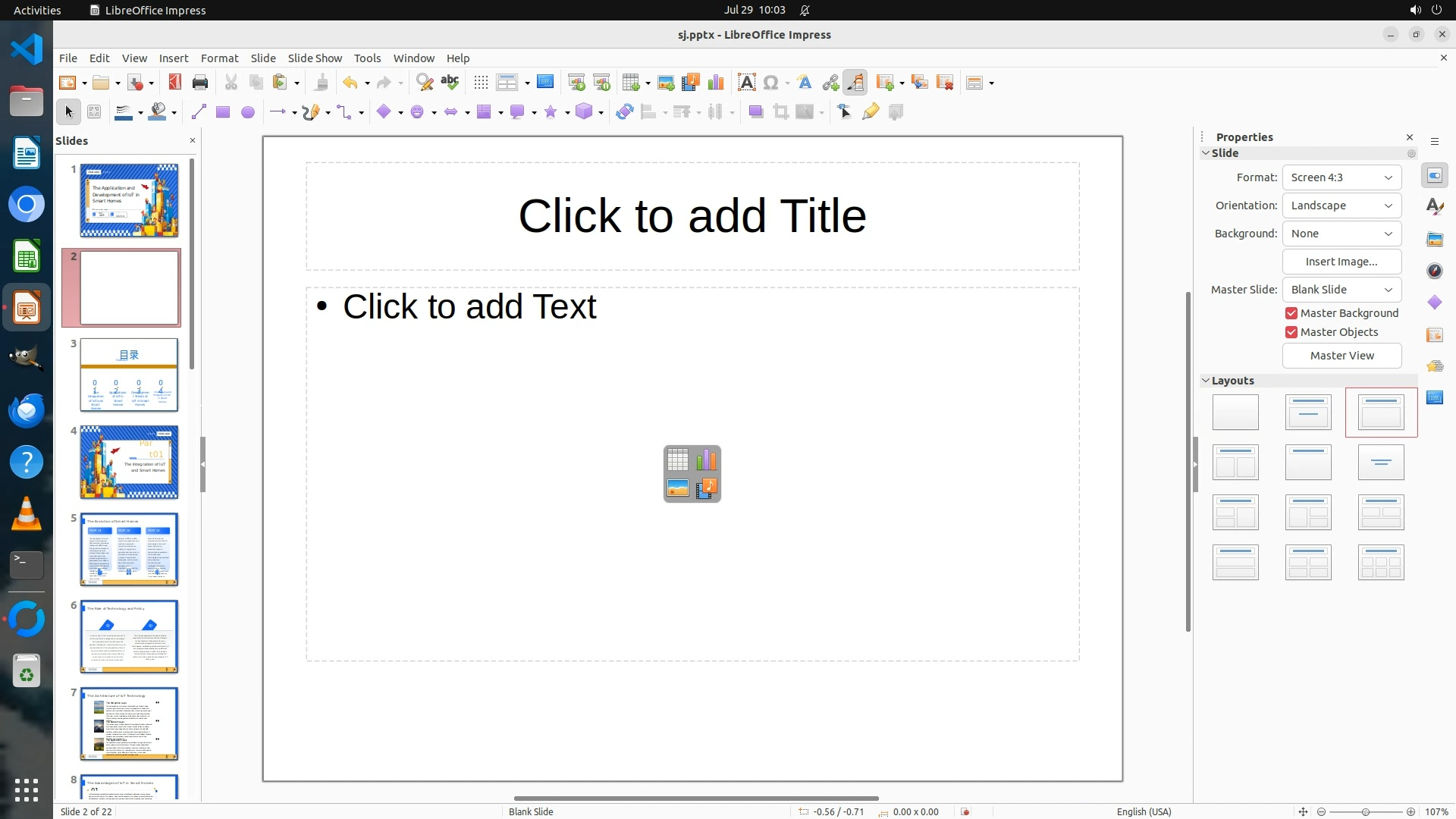
Task: Click the Master View button
Action: (x=1341, y=356)
